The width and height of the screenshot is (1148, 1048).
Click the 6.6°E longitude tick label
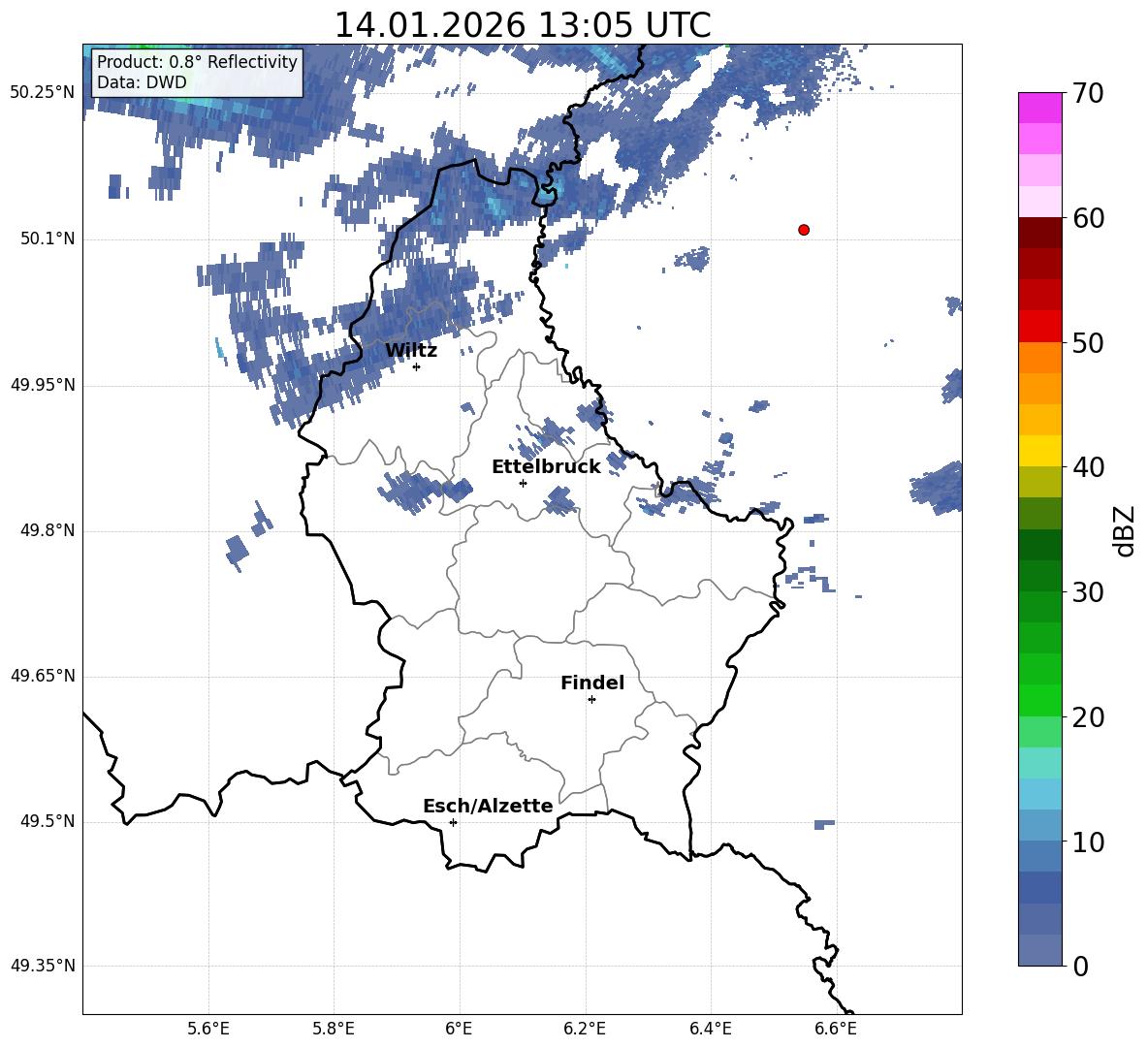(x=835, y=1029)
